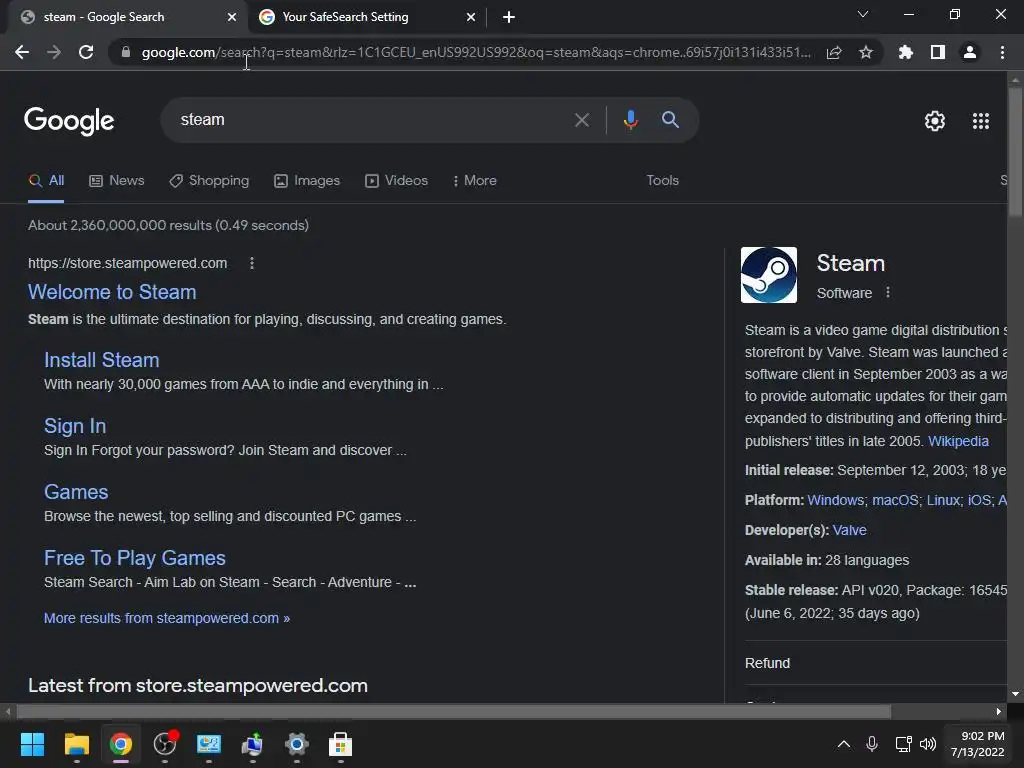Open Chrome three-dot menu
1024x768 pixels.
pos(1002,52)
